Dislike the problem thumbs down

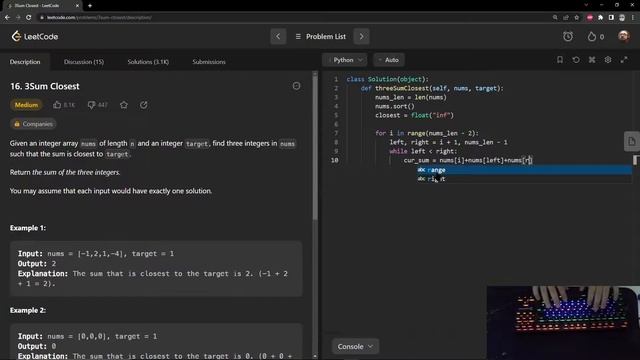point(91,105)
